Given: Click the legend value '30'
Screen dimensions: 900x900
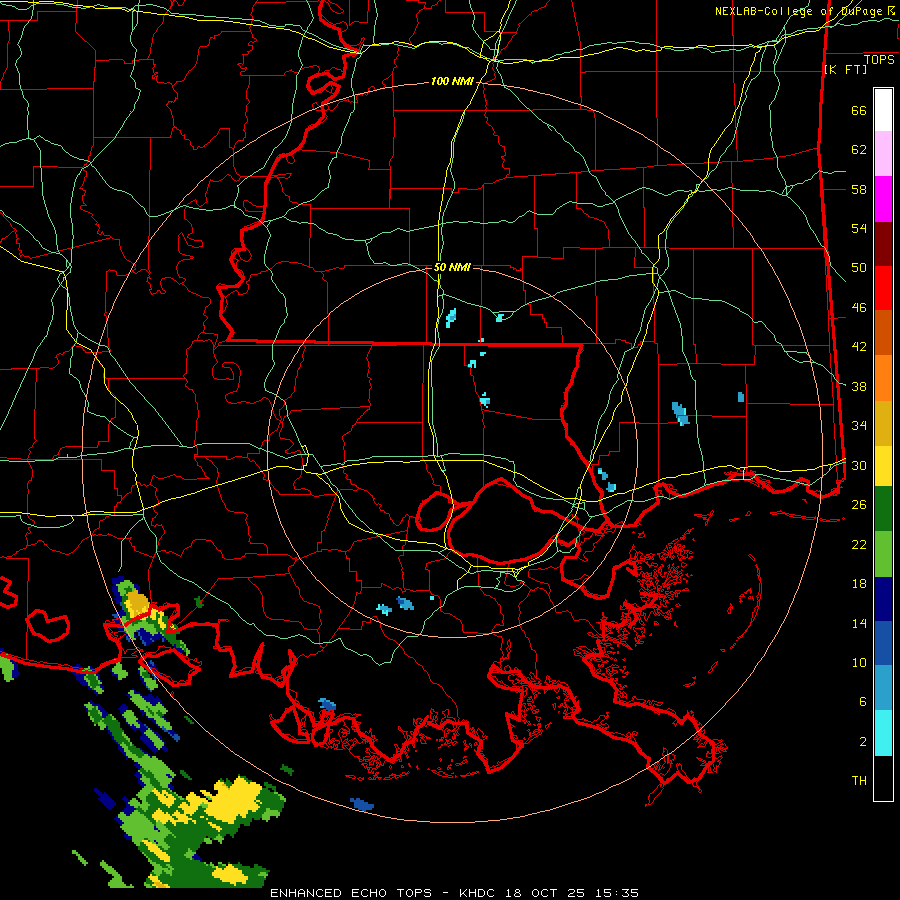Looking at the screenshot, I should 859,465.
